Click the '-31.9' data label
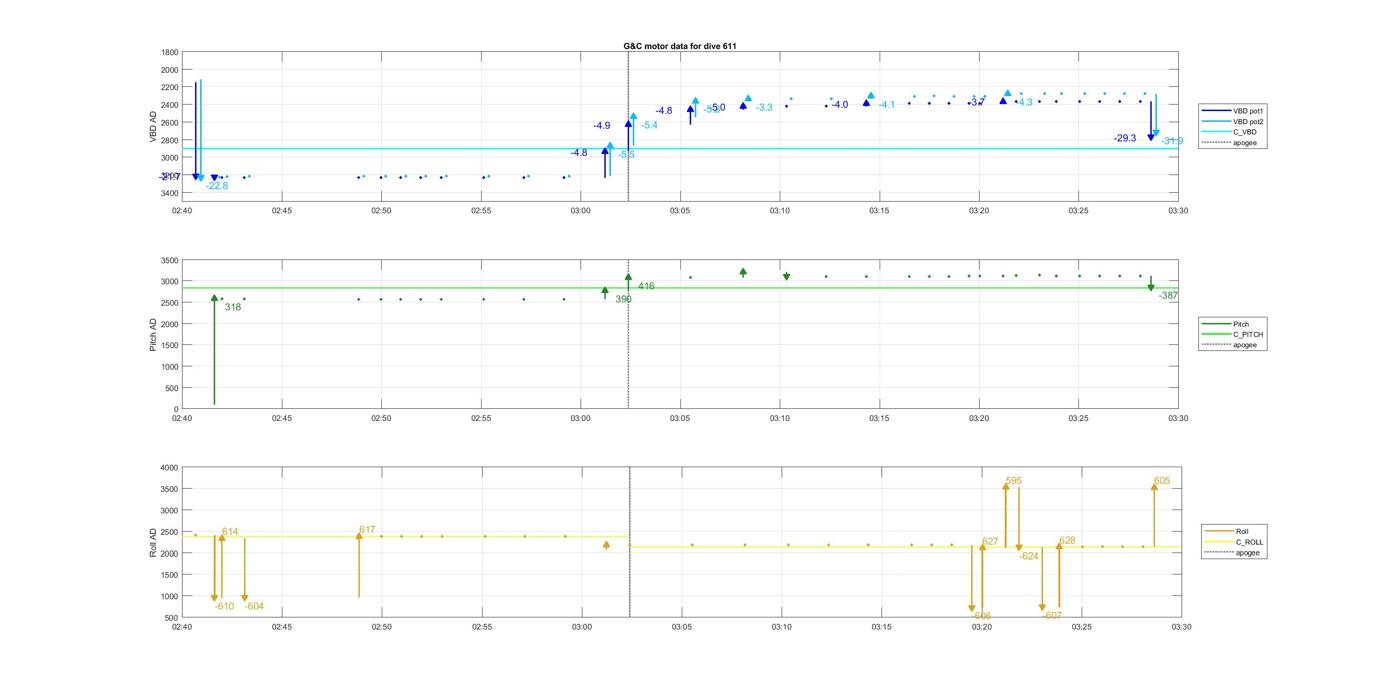Screen dimensions: 1400x693 1172,141
